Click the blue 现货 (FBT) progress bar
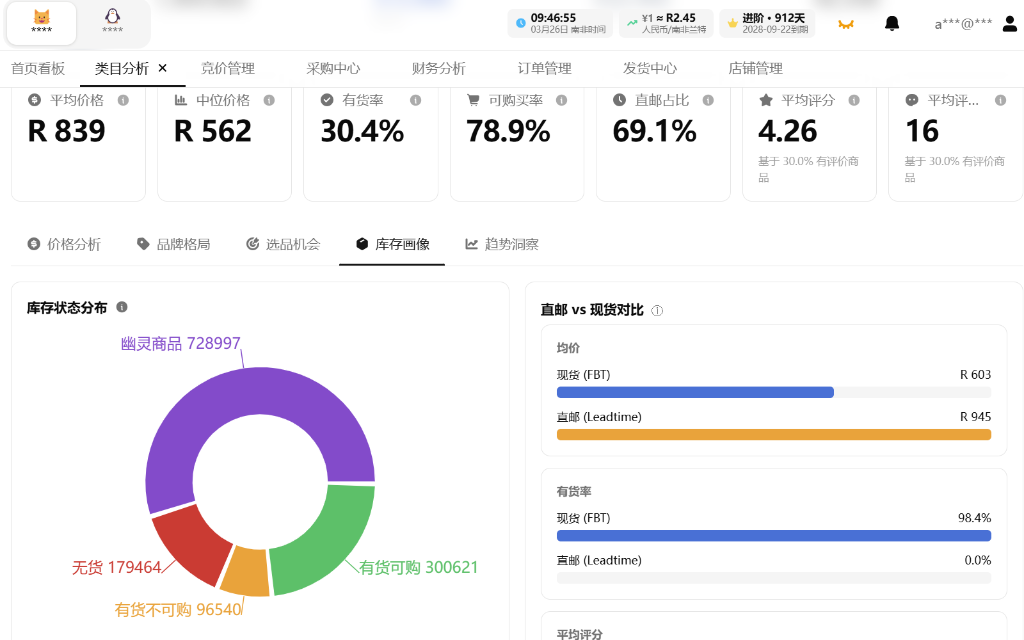The height and width of the screenshot is (640, 1024). pos(694,392)
